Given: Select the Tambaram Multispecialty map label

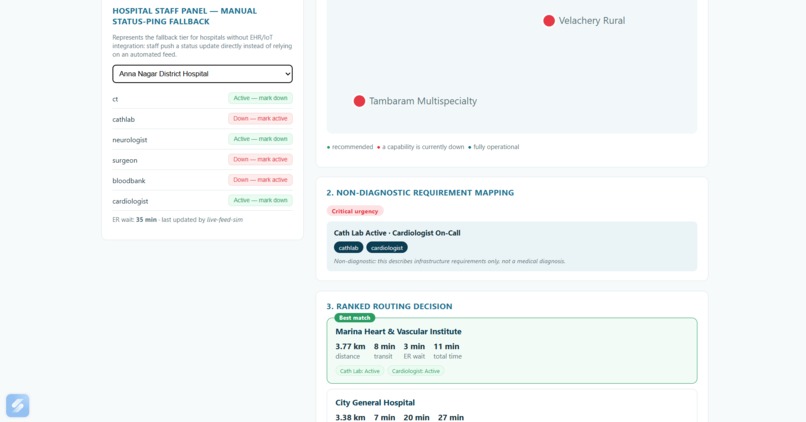Looking at the screenshot, I should [x=423, y=101].
